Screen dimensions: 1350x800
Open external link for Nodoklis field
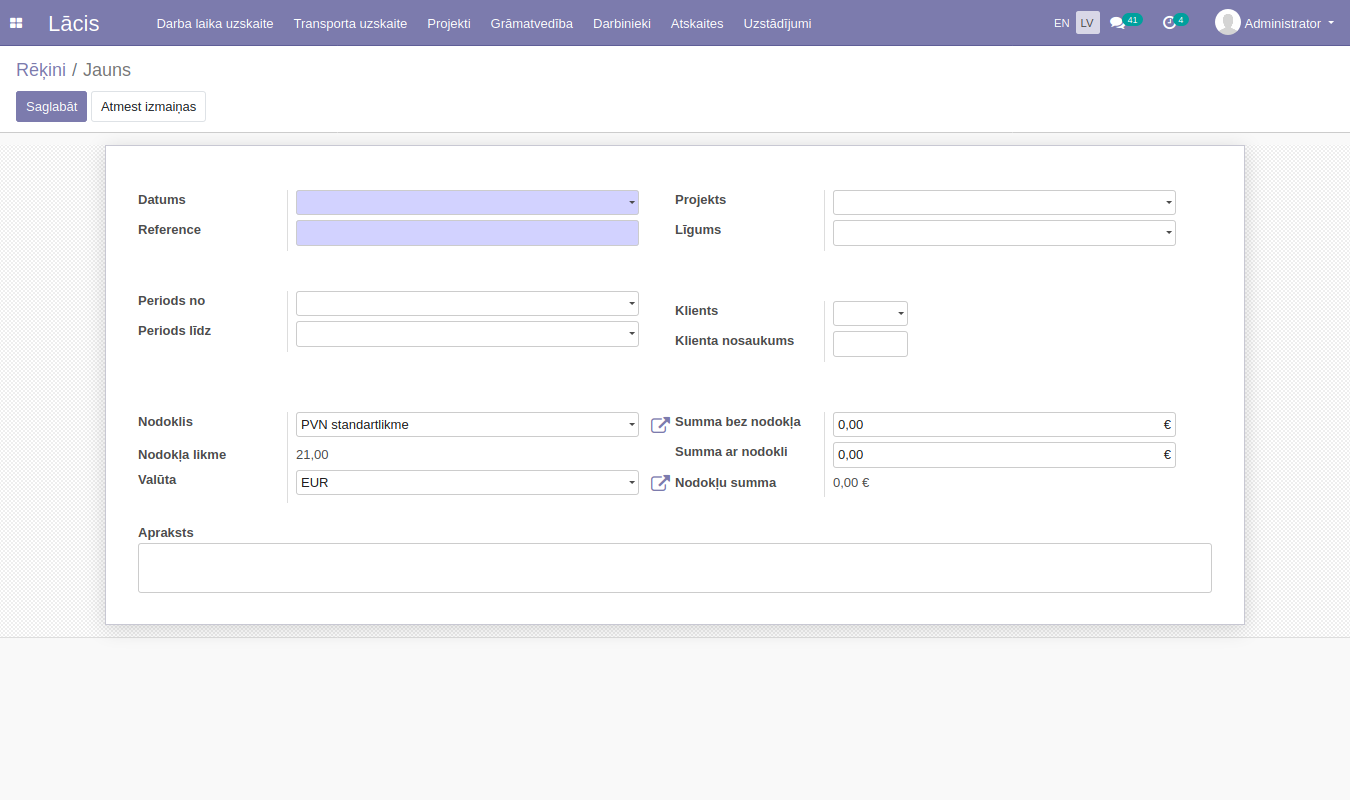[660, 425]
